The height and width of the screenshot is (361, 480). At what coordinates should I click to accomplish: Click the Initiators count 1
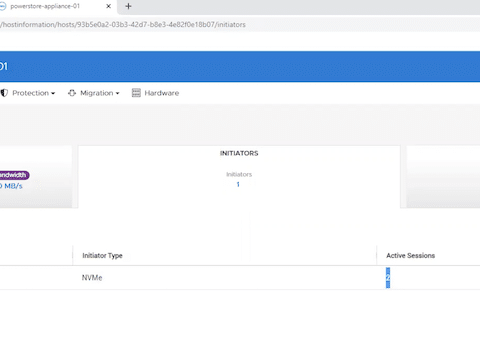point(238,184)
